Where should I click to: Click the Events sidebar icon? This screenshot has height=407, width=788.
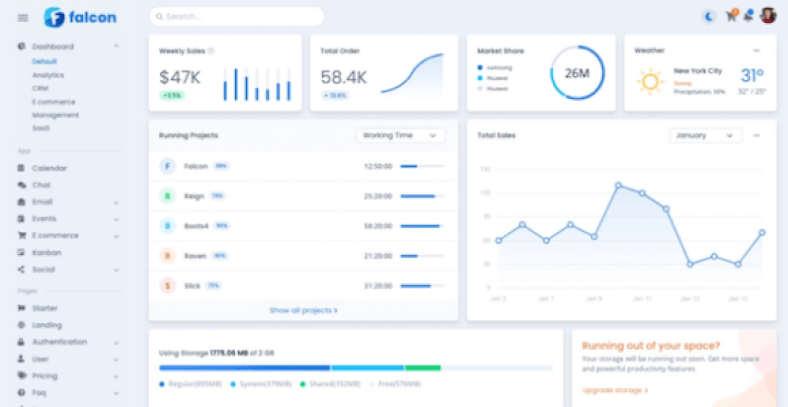pos(22,219)
